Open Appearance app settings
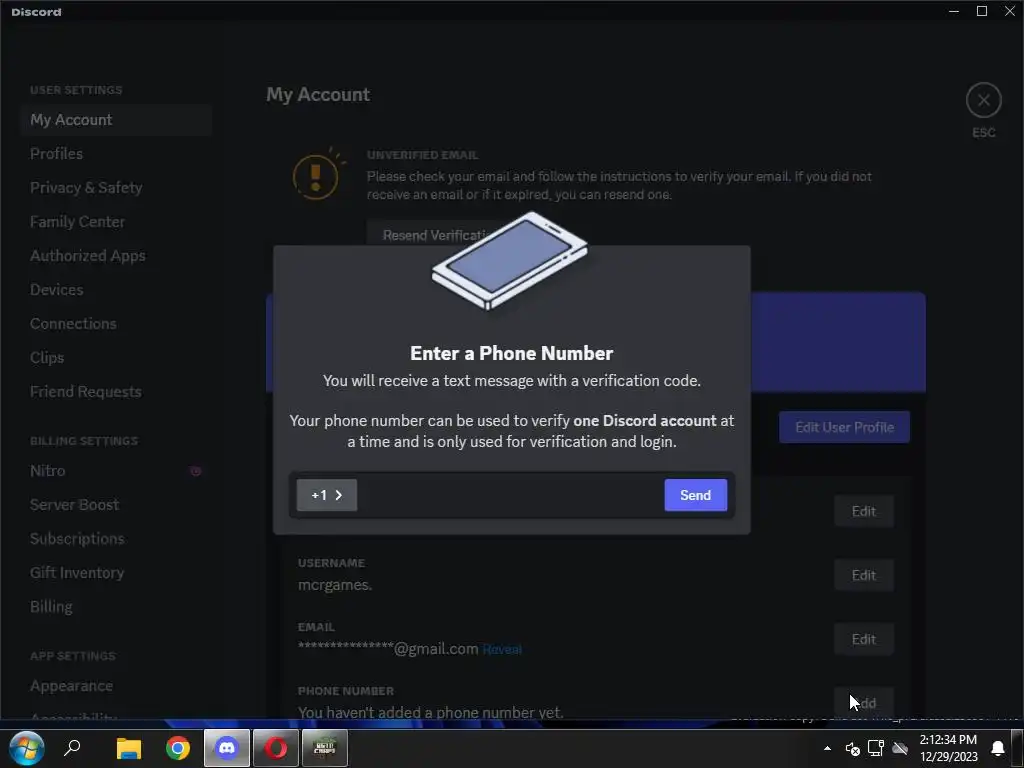This screenshot has width=1024, height=768. click(116, 686)
